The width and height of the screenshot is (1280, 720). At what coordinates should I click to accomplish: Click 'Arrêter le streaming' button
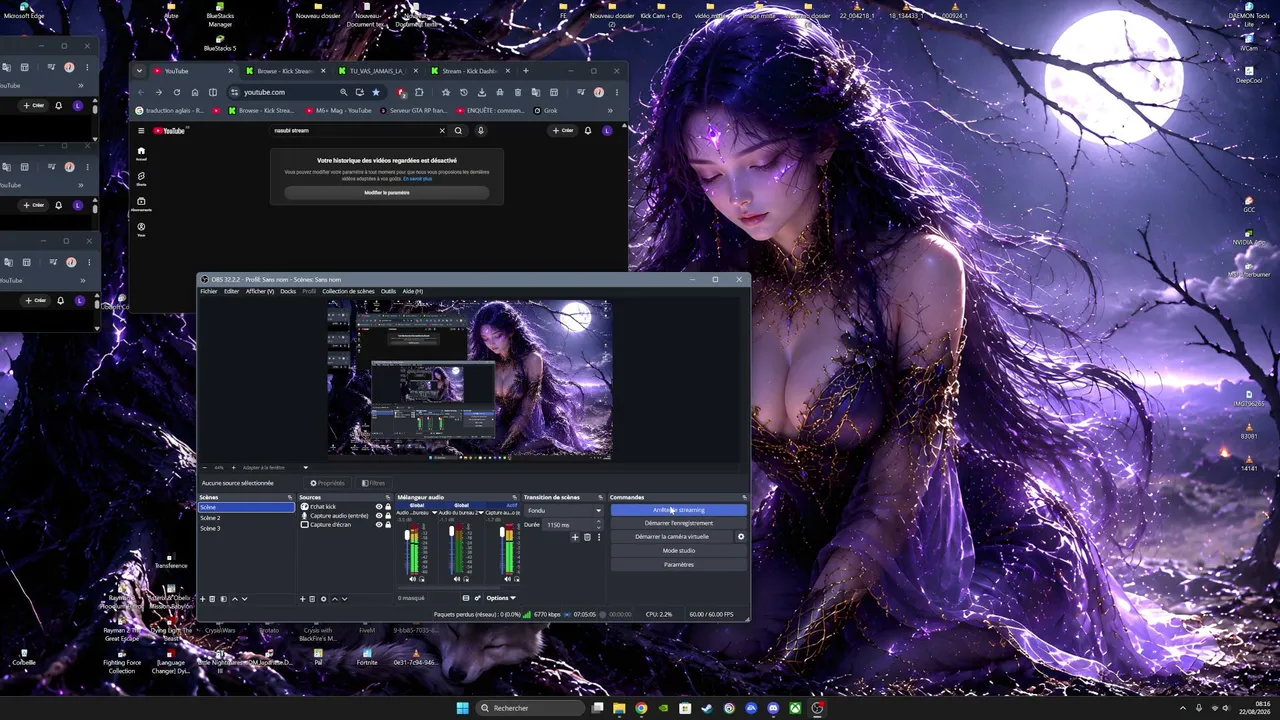[x=679, y=510]
